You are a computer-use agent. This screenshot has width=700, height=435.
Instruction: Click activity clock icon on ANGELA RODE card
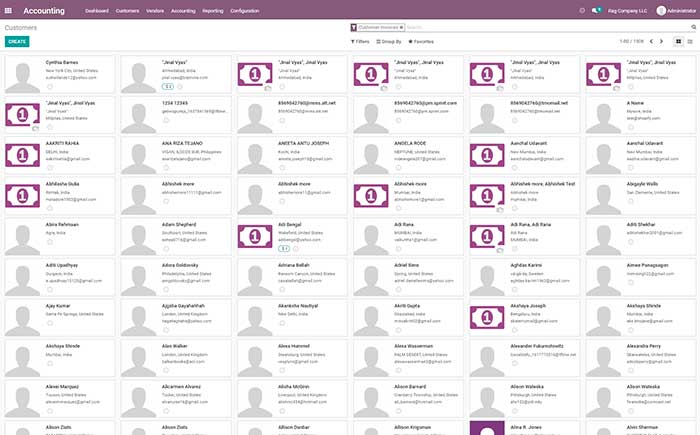tap(398, 167)
